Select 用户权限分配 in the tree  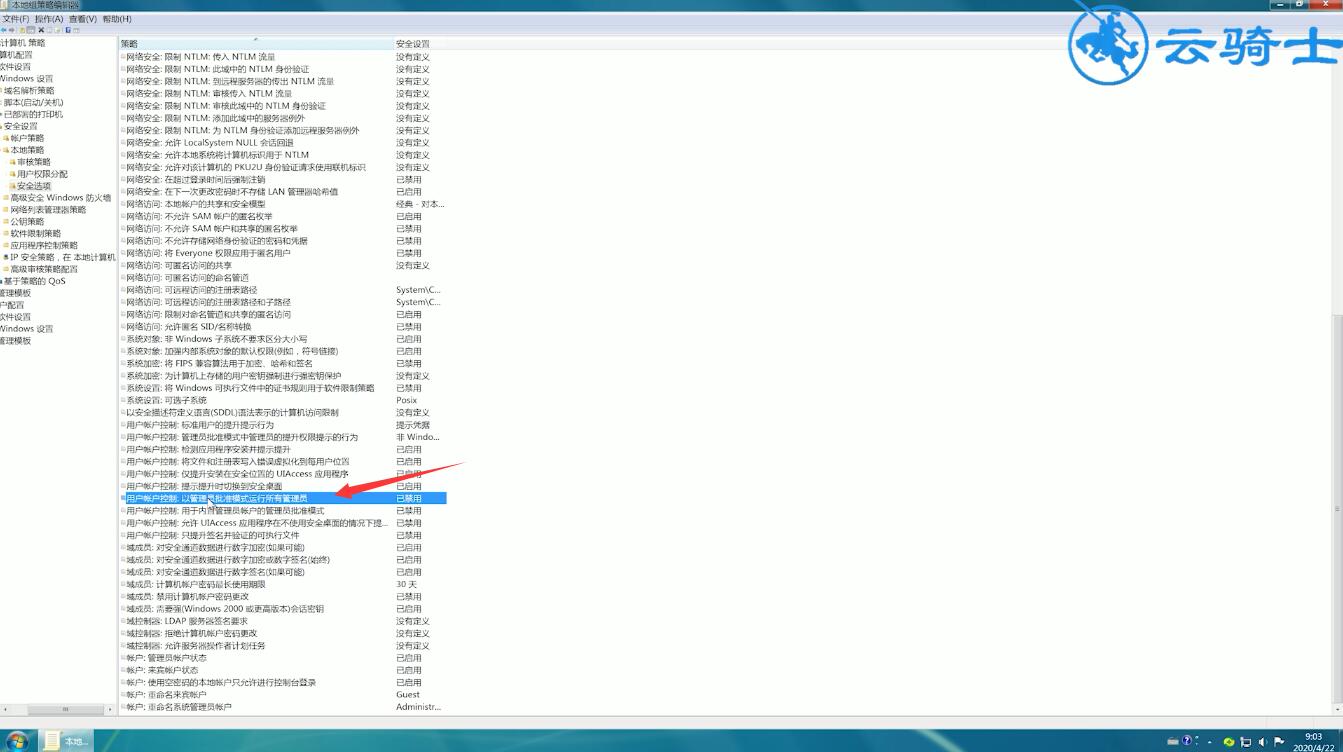[42, 174]
